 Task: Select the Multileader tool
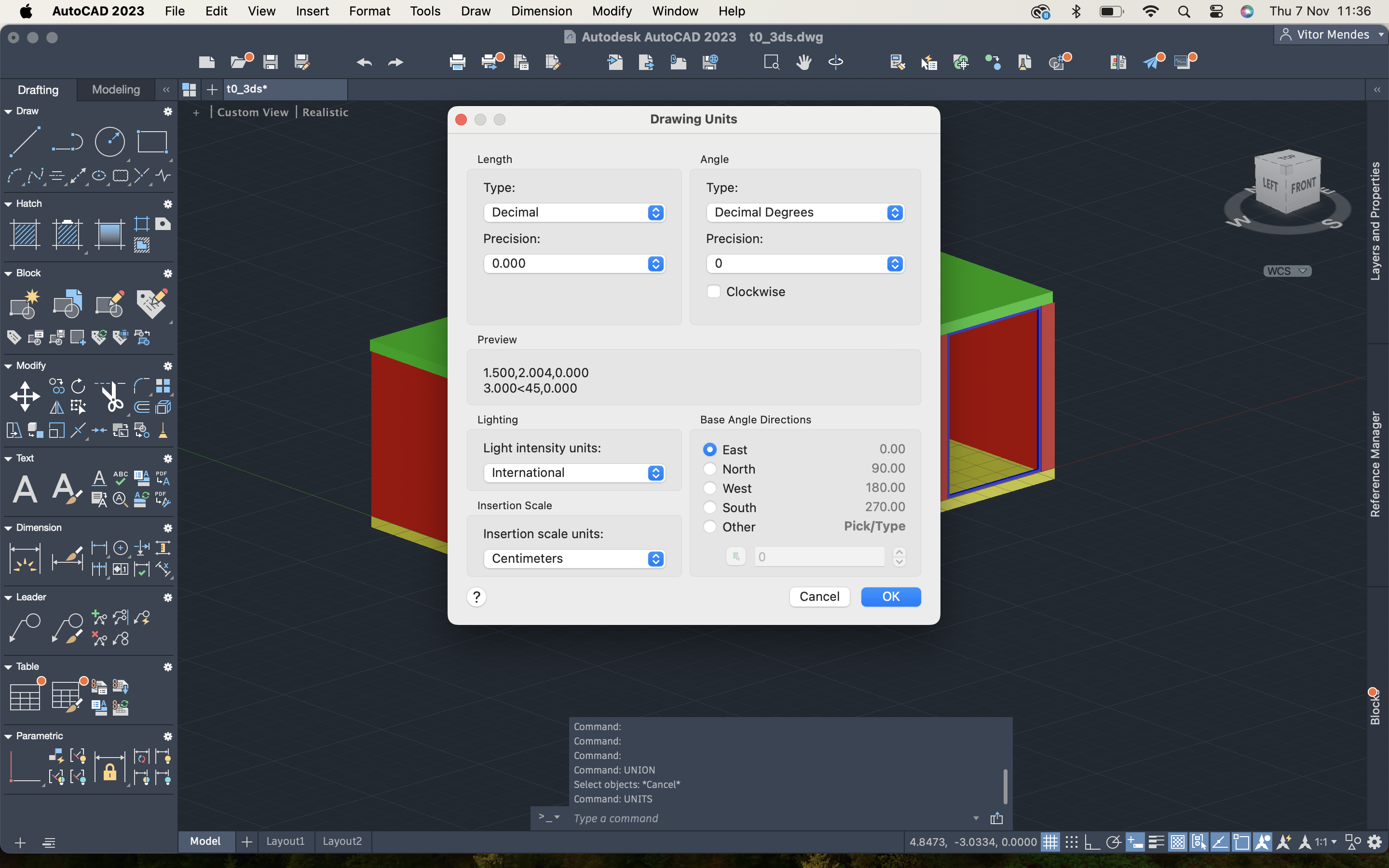click(x=25, y=627)
